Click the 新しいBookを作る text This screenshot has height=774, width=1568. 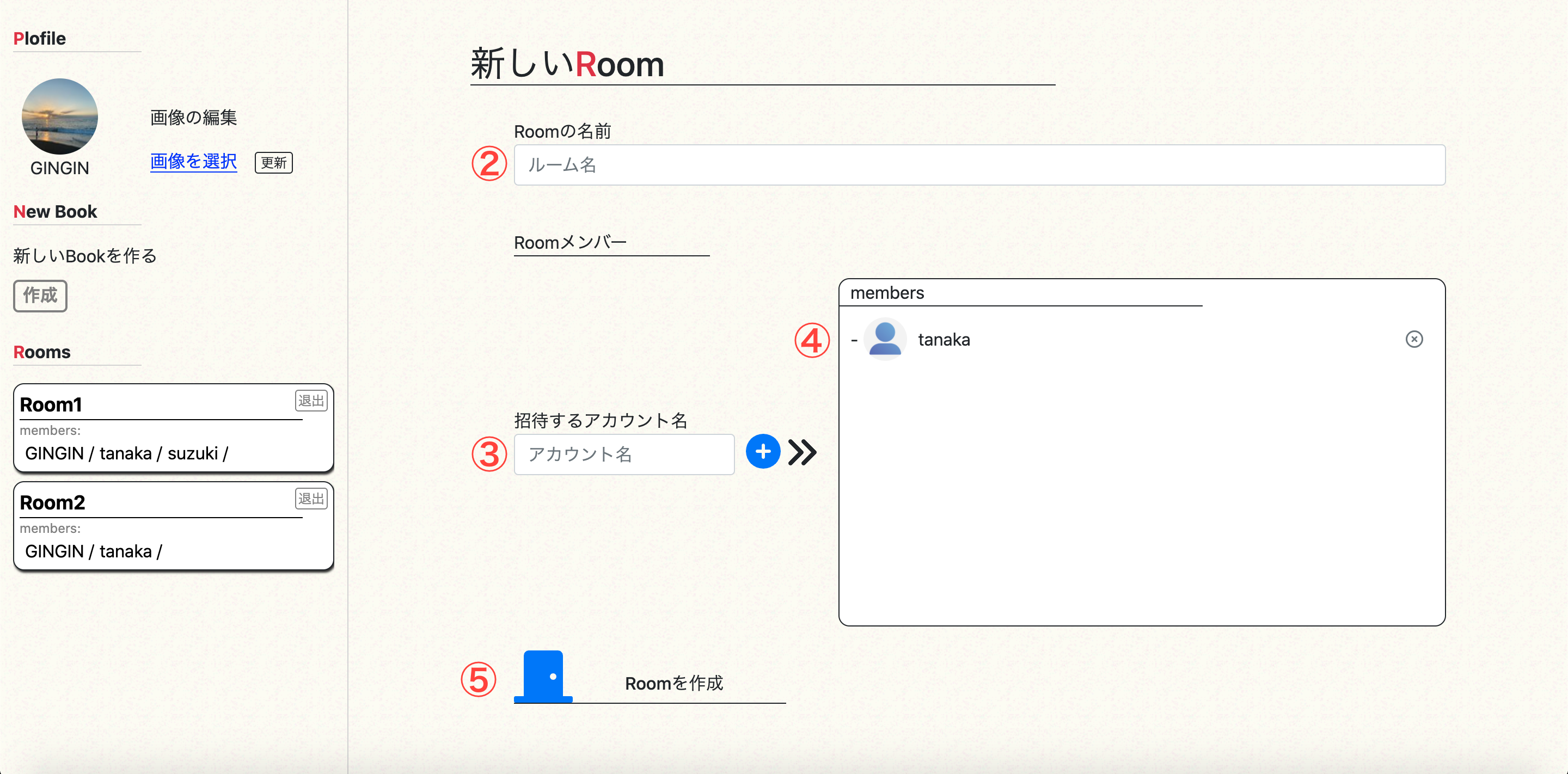[85, 256]
